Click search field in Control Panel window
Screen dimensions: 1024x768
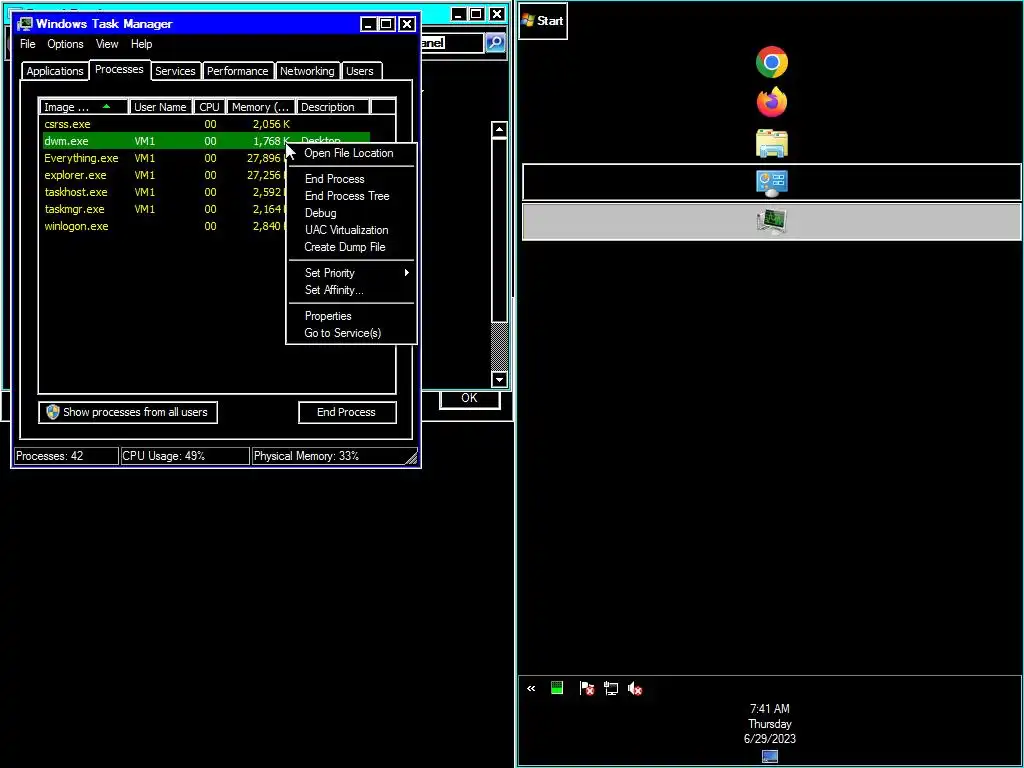click(x=453, y=43)
